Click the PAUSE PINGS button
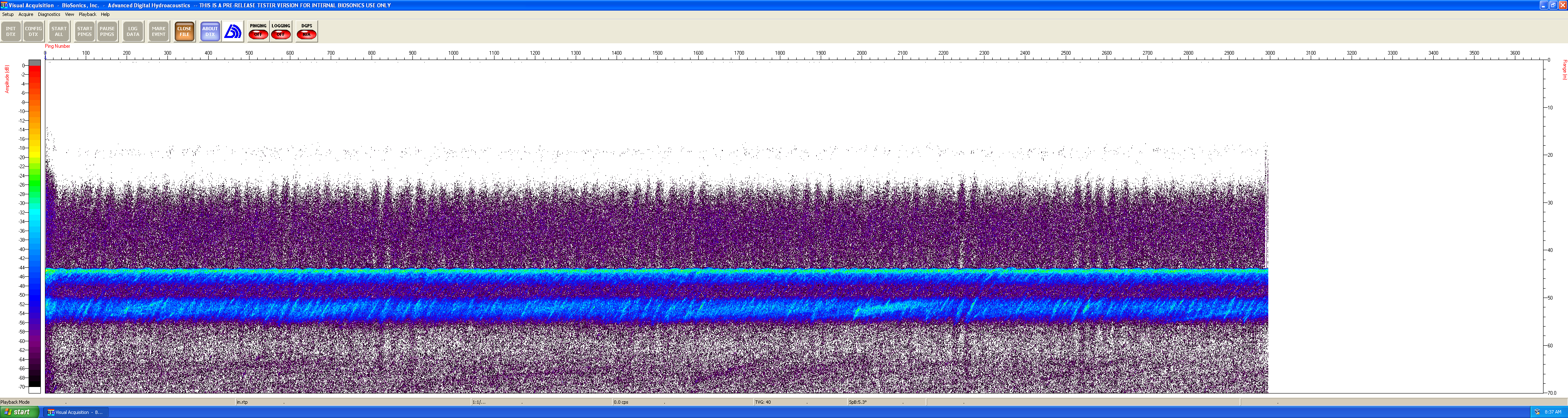The image size is (1568, 418). 107,32
